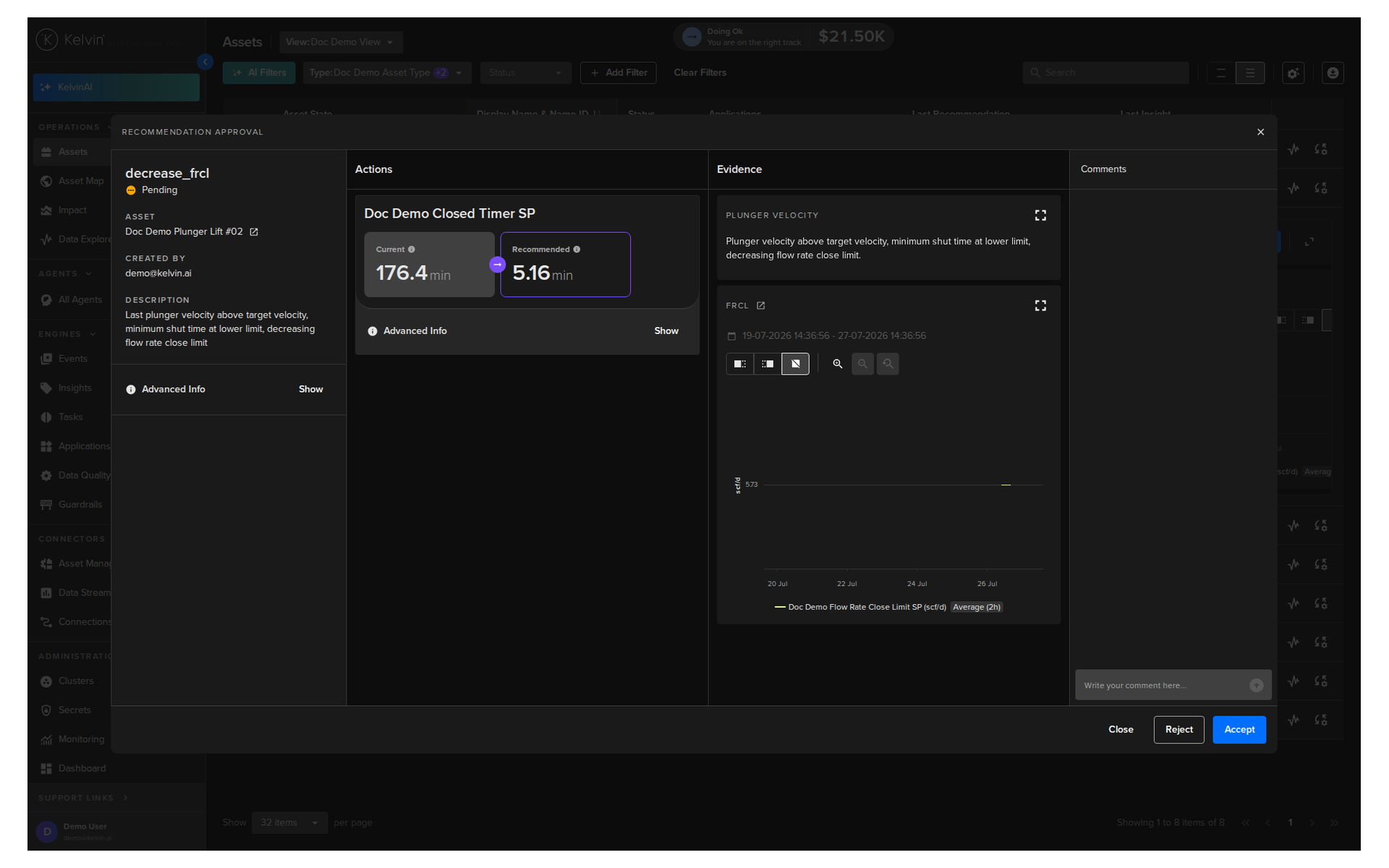The width and height of the screenshot is (1389, 868).
Task: Click the Recommended value info icon
Action: tap(577, 250)
